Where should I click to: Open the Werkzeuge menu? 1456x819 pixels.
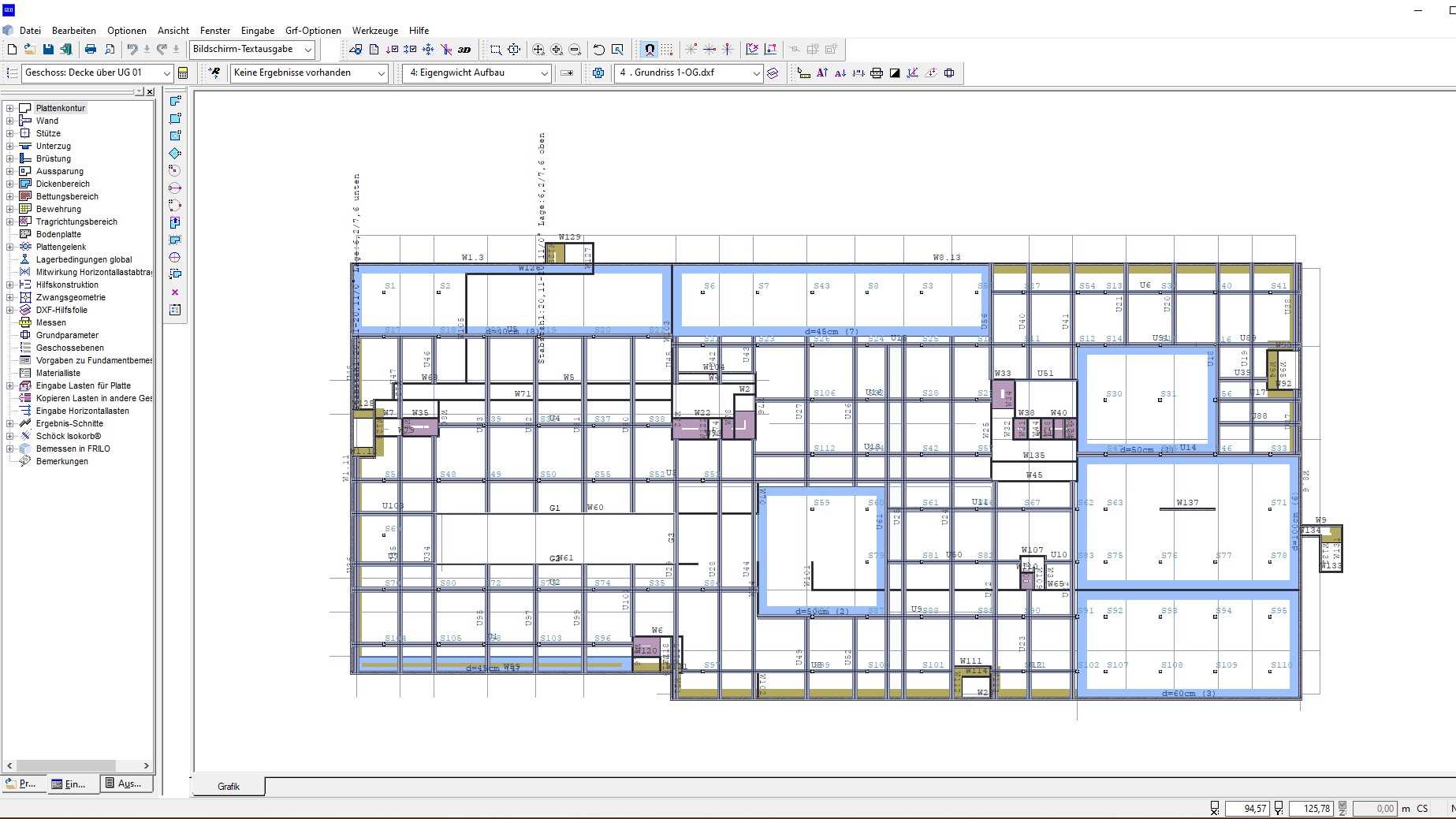pos(374,31)
